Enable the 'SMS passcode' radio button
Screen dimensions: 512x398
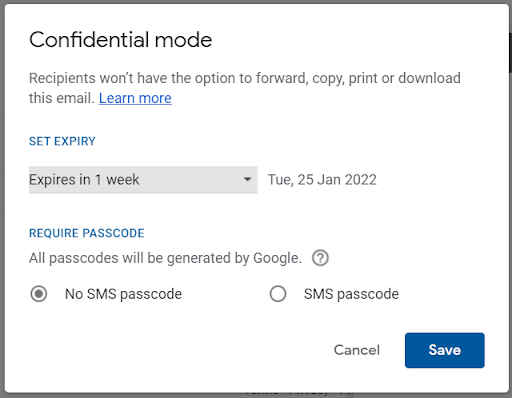coord(278,294)
